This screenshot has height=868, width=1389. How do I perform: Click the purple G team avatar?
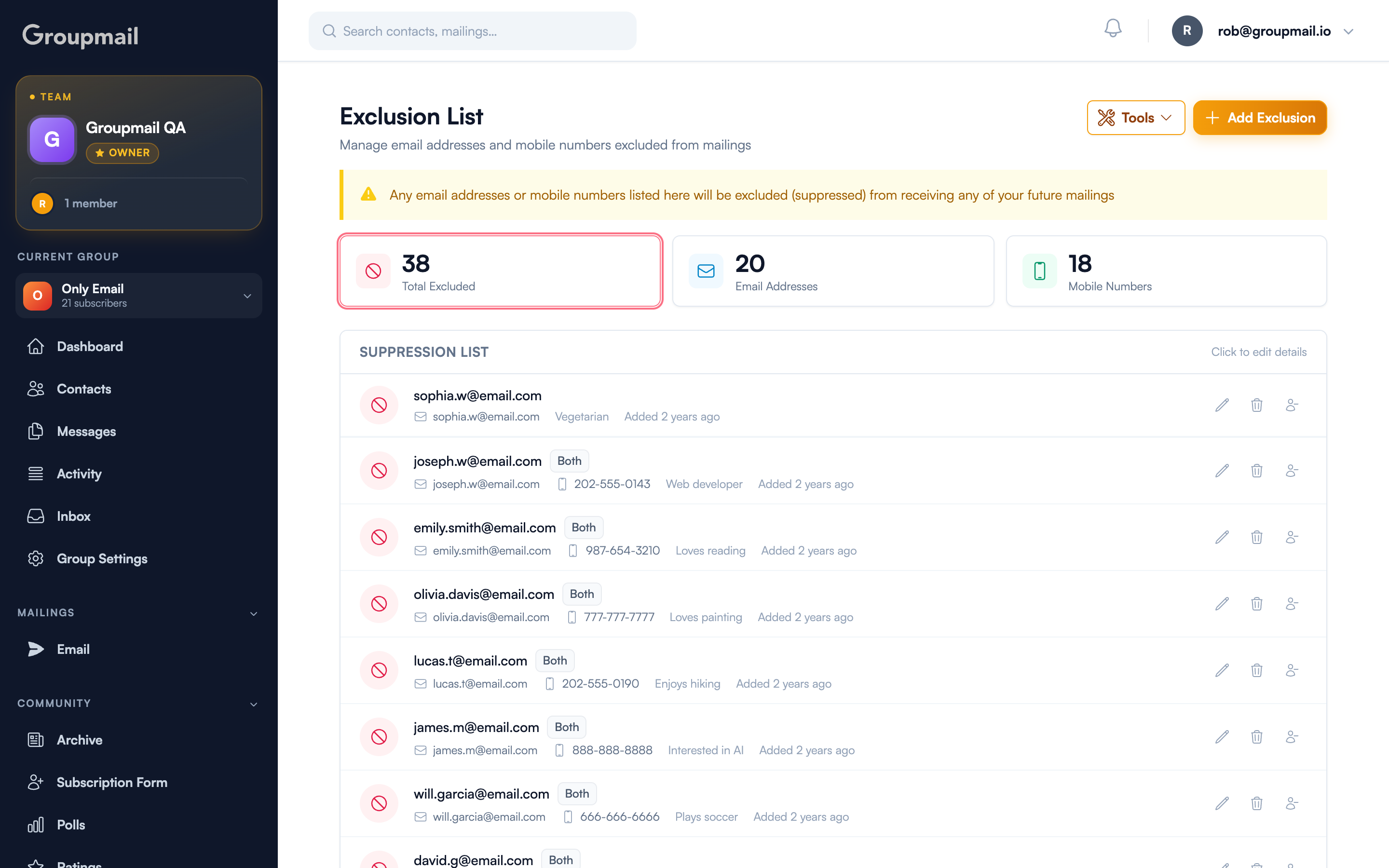click(52, 139)
